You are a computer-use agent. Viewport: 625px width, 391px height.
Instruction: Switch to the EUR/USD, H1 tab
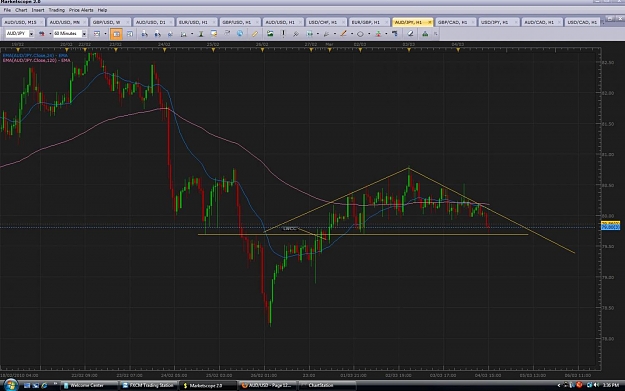pyautogui.click(x=196, y=22)
